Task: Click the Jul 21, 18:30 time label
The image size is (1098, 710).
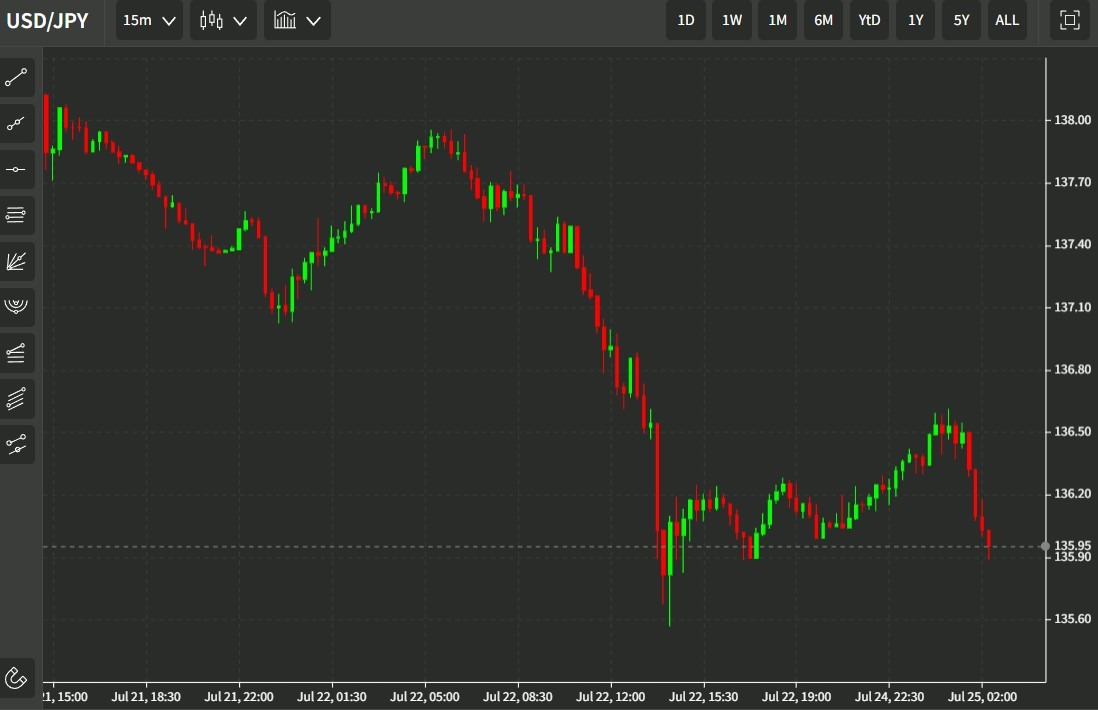Action: [146, 697]
